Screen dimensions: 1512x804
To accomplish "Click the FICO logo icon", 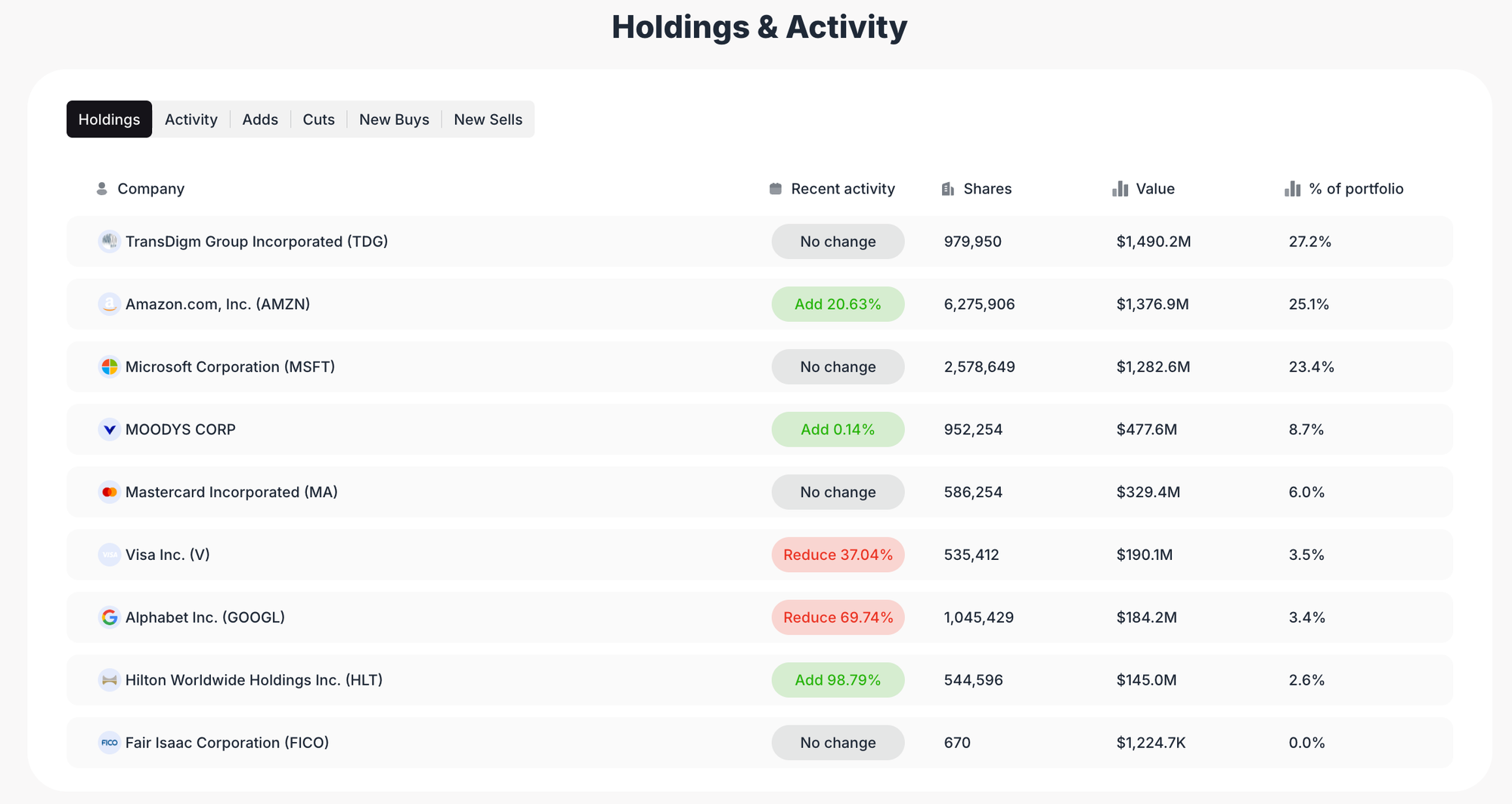I will pos(110,743).
